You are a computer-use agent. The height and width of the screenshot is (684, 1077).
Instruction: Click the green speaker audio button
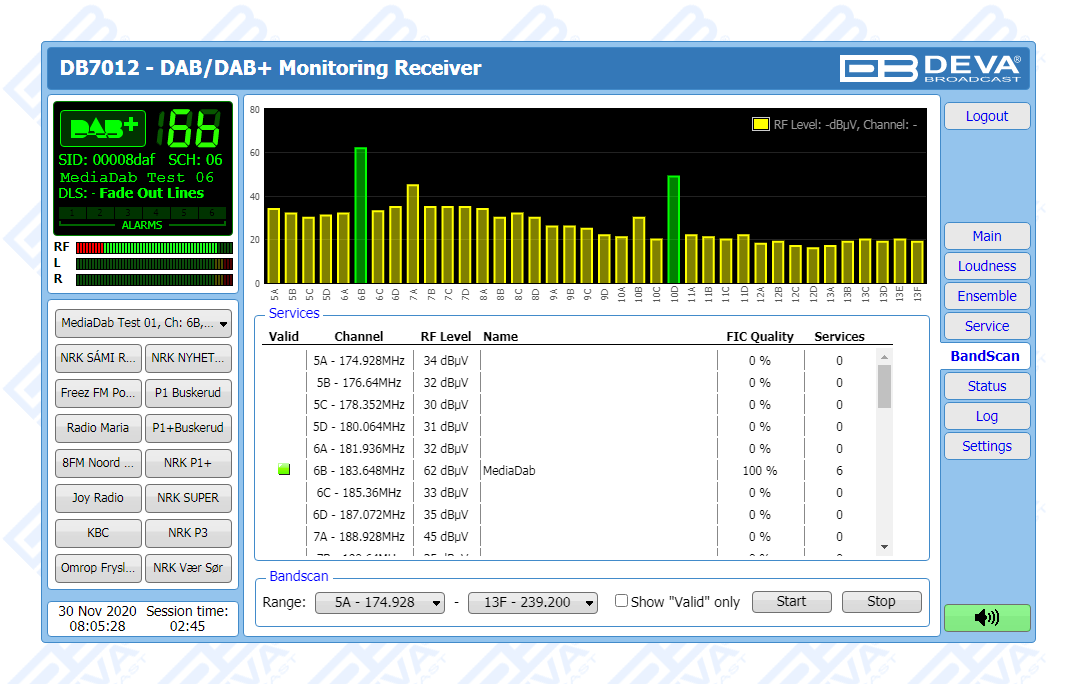coord(986,618)
